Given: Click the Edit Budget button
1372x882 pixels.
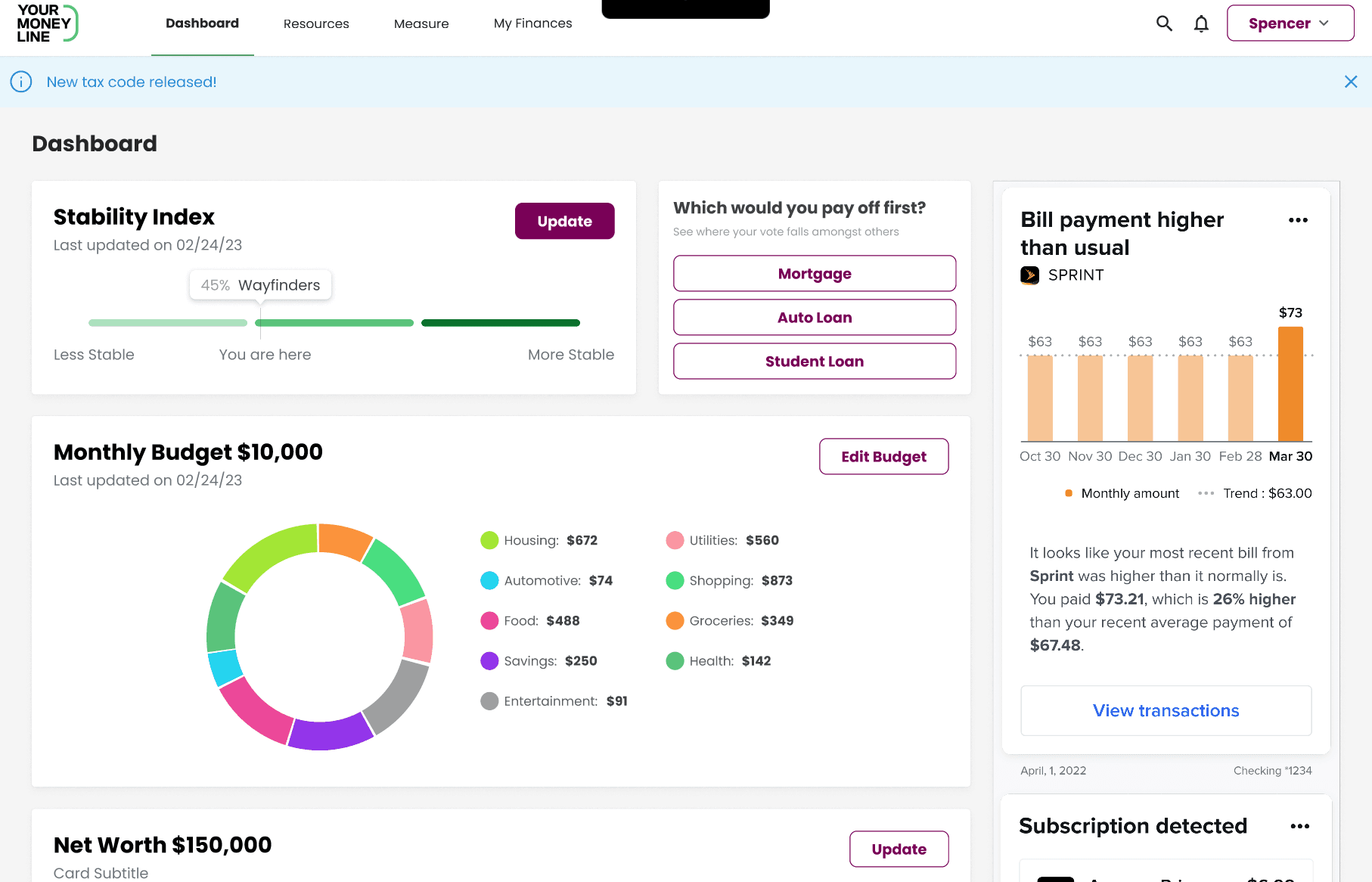Looking at the screenshot, I should [x=883, y=457].
